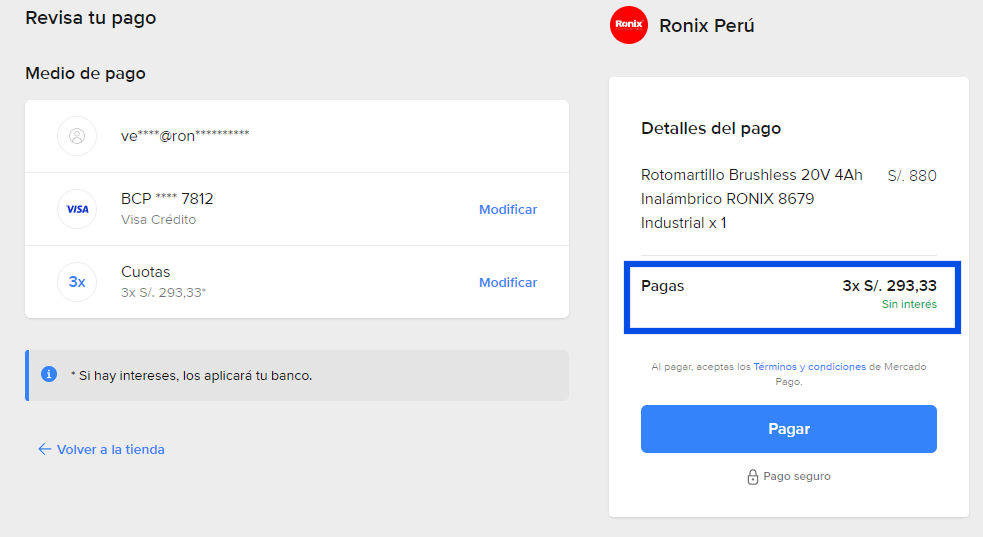Viewport: 983px width, 537px height.
Task: Click the Rotomartillo Brushless product description
Action: tap(752, 199)
